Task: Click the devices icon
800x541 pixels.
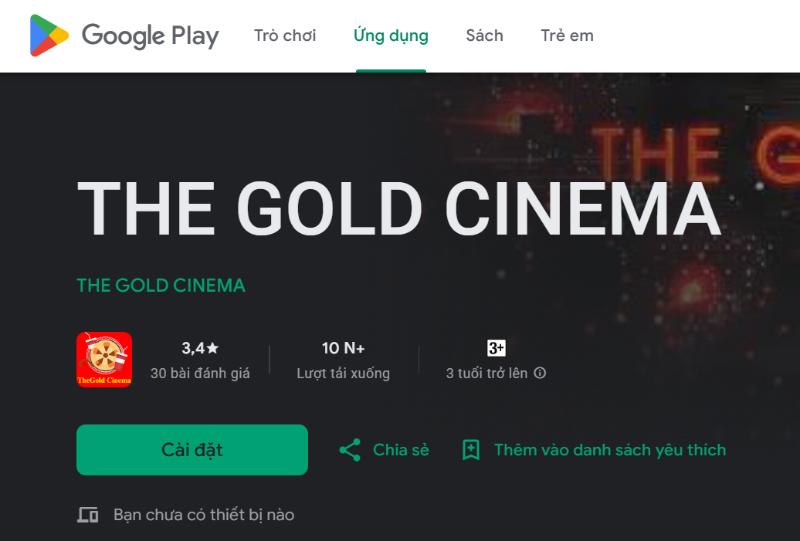Action: (88, 515)
